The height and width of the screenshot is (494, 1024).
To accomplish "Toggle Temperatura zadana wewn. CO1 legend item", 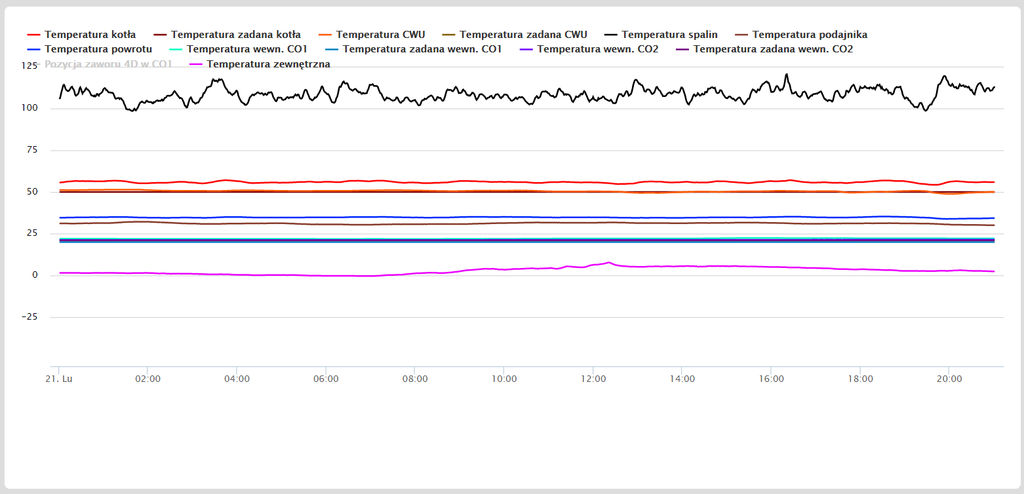I will tap(422, 48).
